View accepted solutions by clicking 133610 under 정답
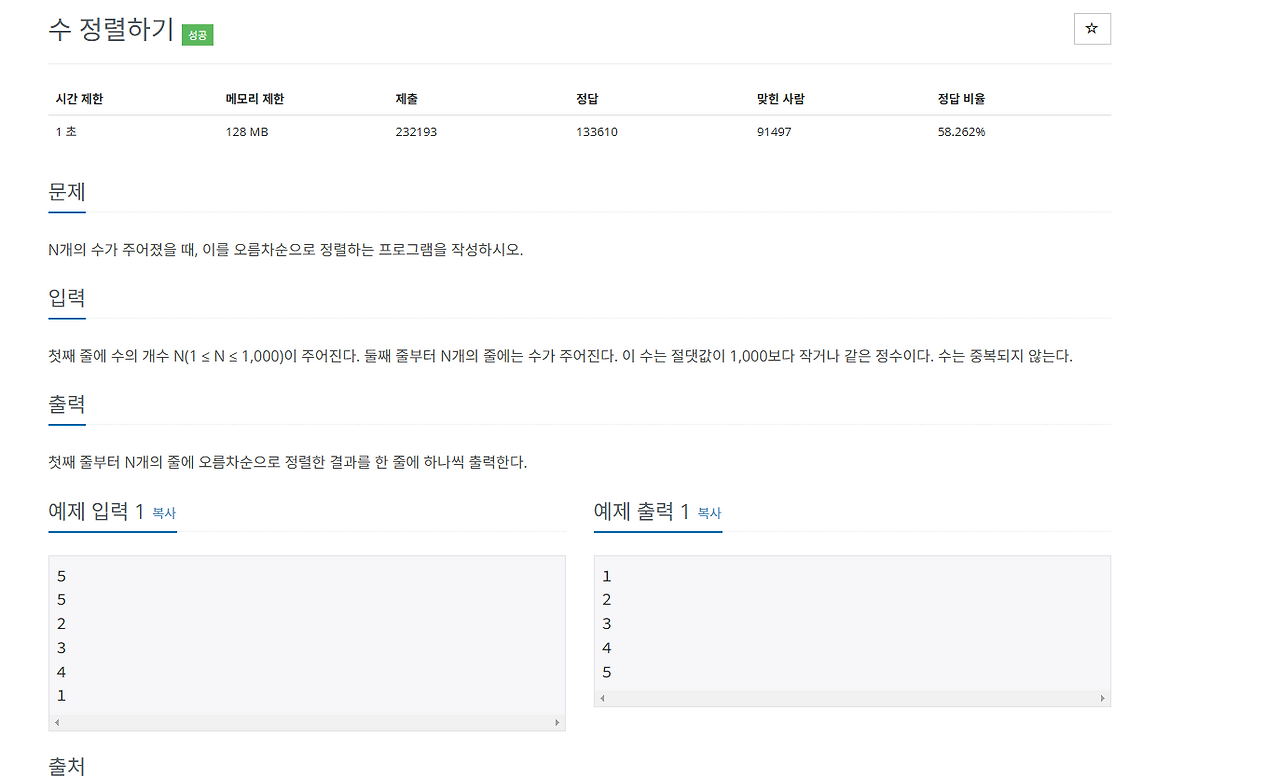The image size is (1280, 778). [x=596, y=131]
